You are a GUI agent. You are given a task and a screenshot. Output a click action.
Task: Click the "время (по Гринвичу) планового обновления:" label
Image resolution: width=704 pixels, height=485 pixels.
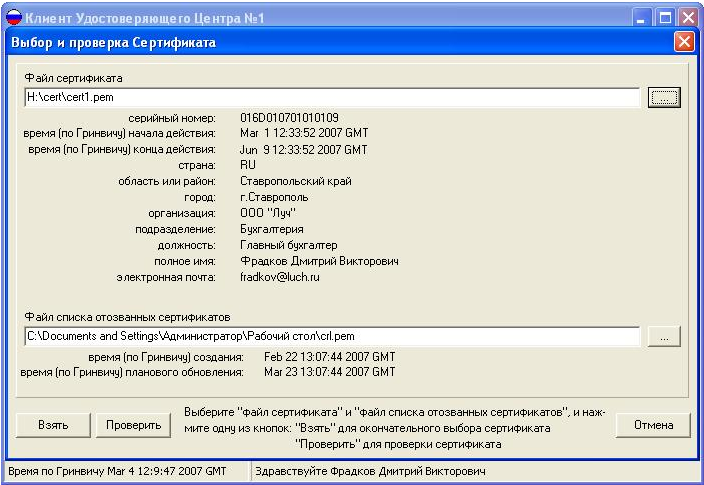point(132,372)
